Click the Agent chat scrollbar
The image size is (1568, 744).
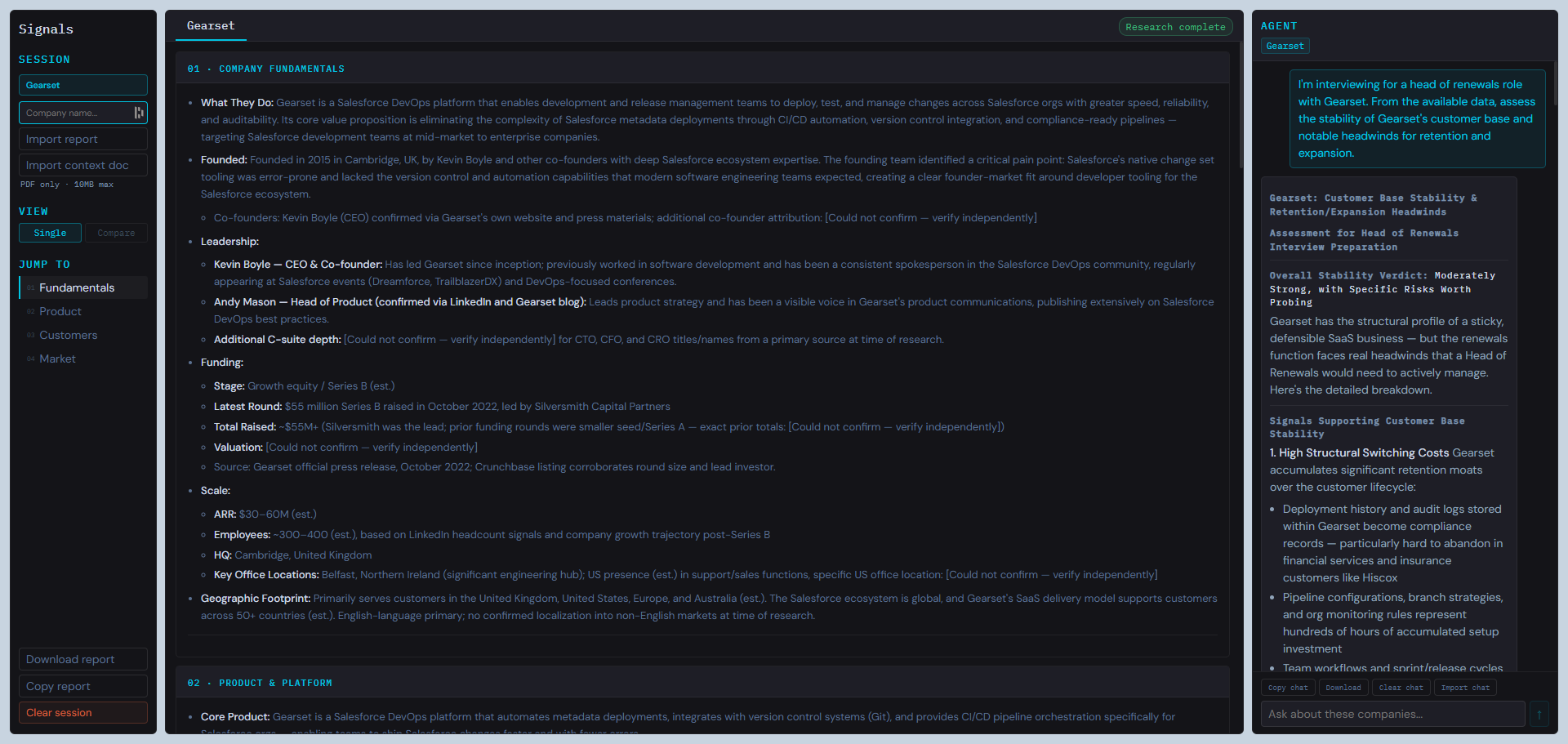pyautogui.click(x=1556, y=82)
